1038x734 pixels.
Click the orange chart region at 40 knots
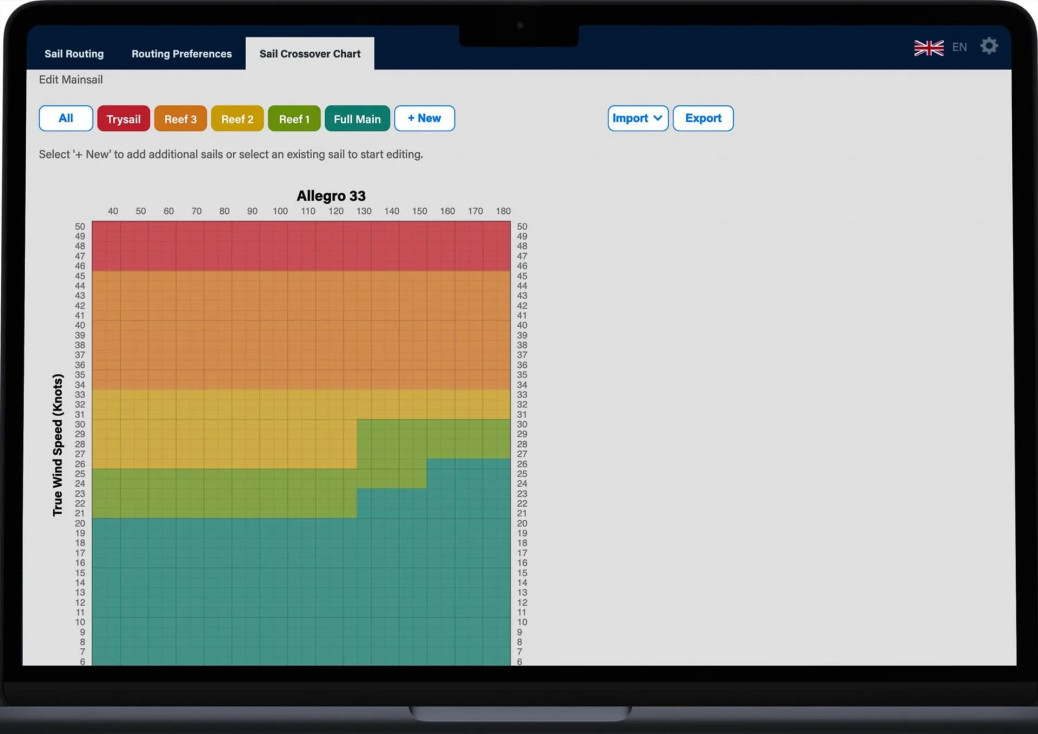click(x=300, y=325)
